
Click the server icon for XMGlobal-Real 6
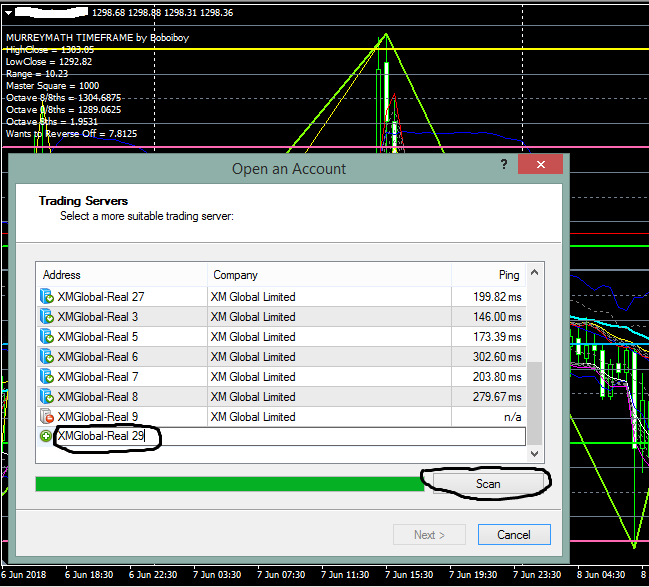[x=47, y=356]
